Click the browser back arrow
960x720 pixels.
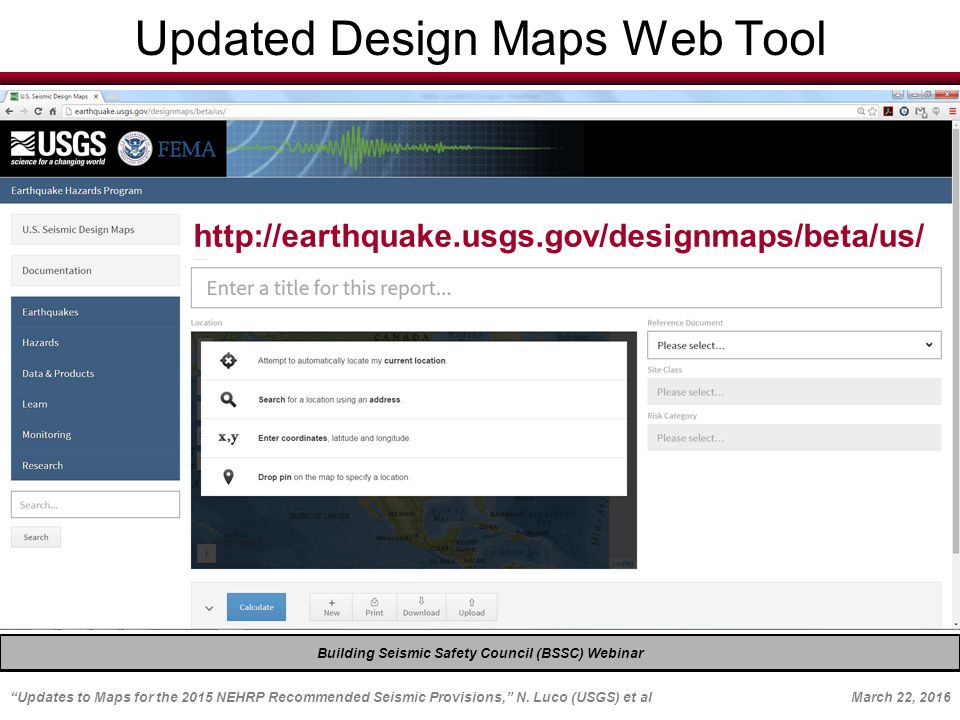pos(9,111)
